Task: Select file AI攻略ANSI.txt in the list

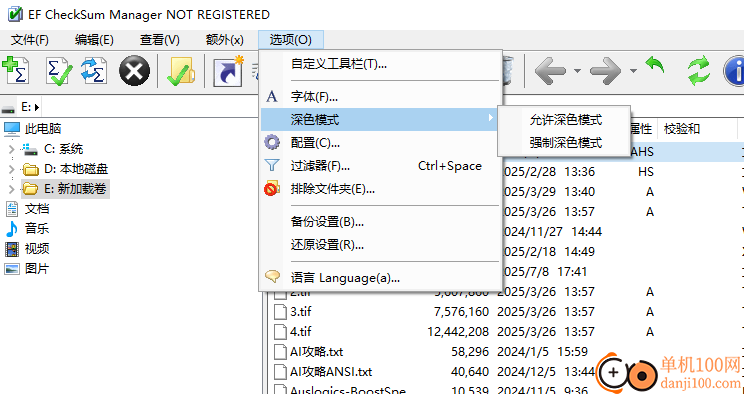Action: [331, 372]
